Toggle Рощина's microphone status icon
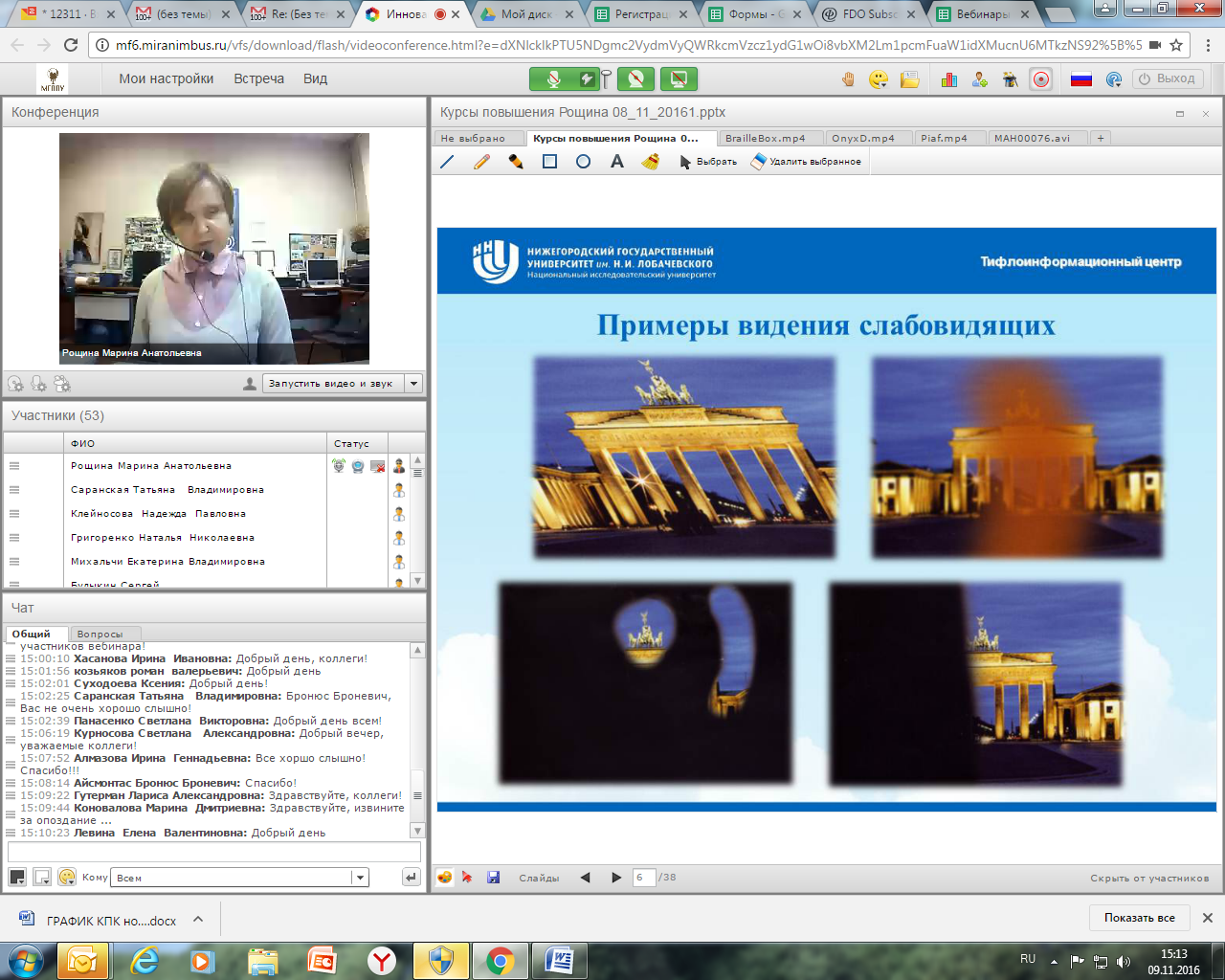1225x980 pixels. (x=339, y=466)
